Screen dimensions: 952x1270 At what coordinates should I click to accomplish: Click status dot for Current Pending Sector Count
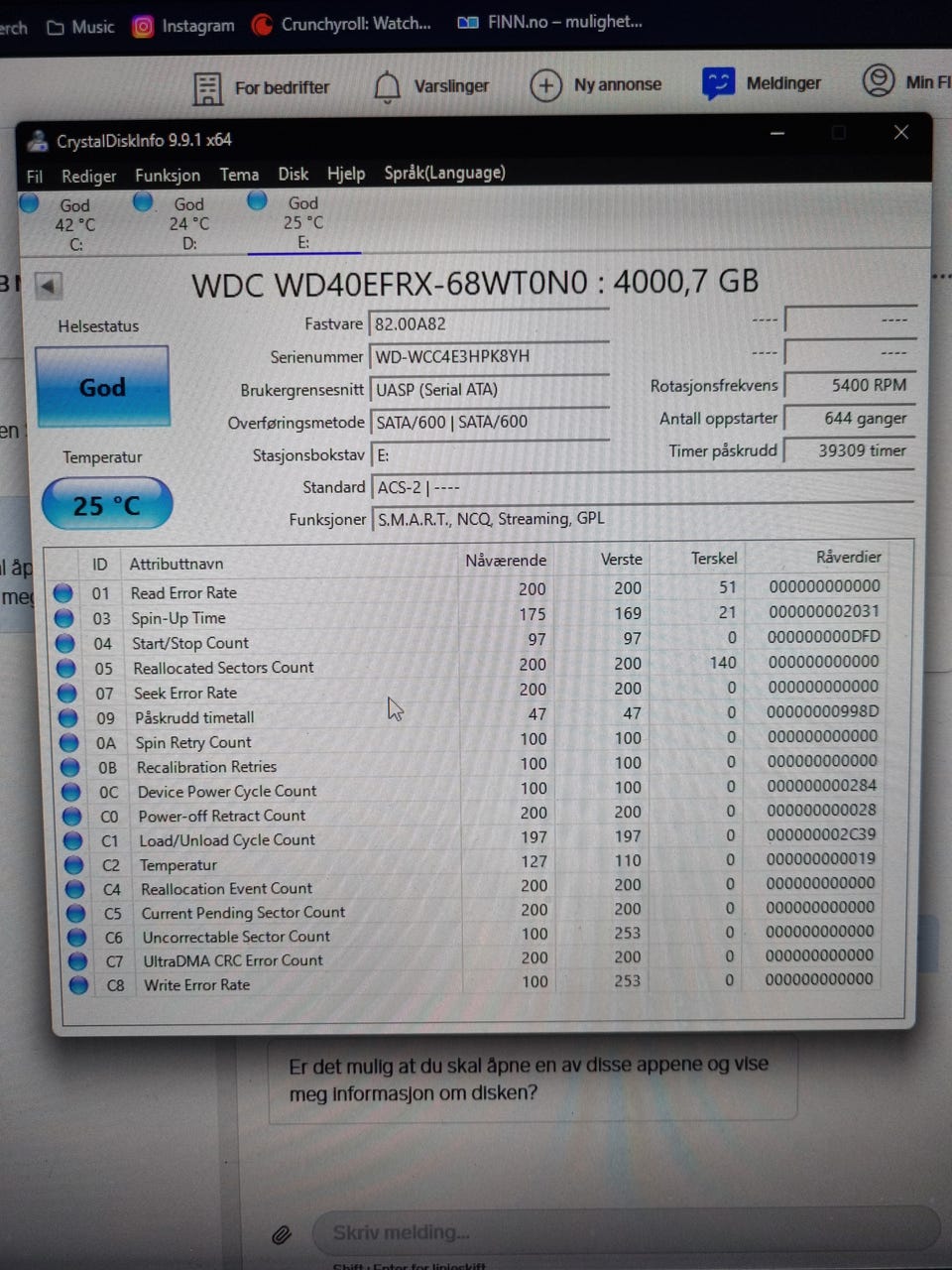75,912
